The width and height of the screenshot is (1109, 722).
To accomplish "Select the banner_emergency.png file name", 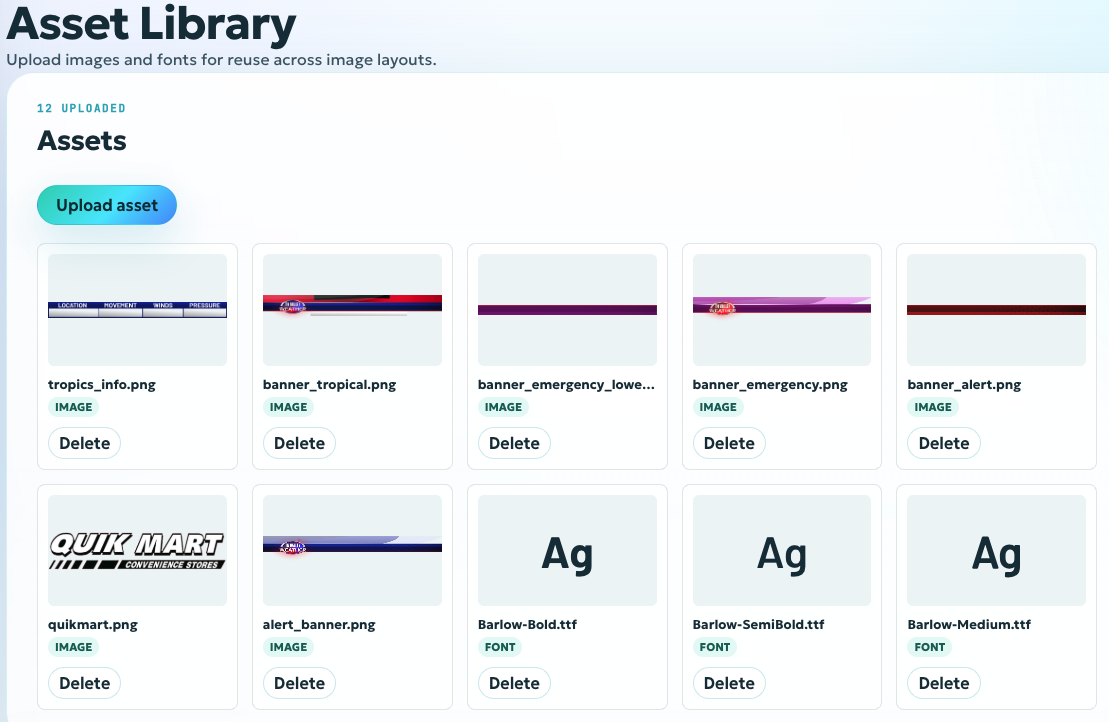I will point(770,385).
